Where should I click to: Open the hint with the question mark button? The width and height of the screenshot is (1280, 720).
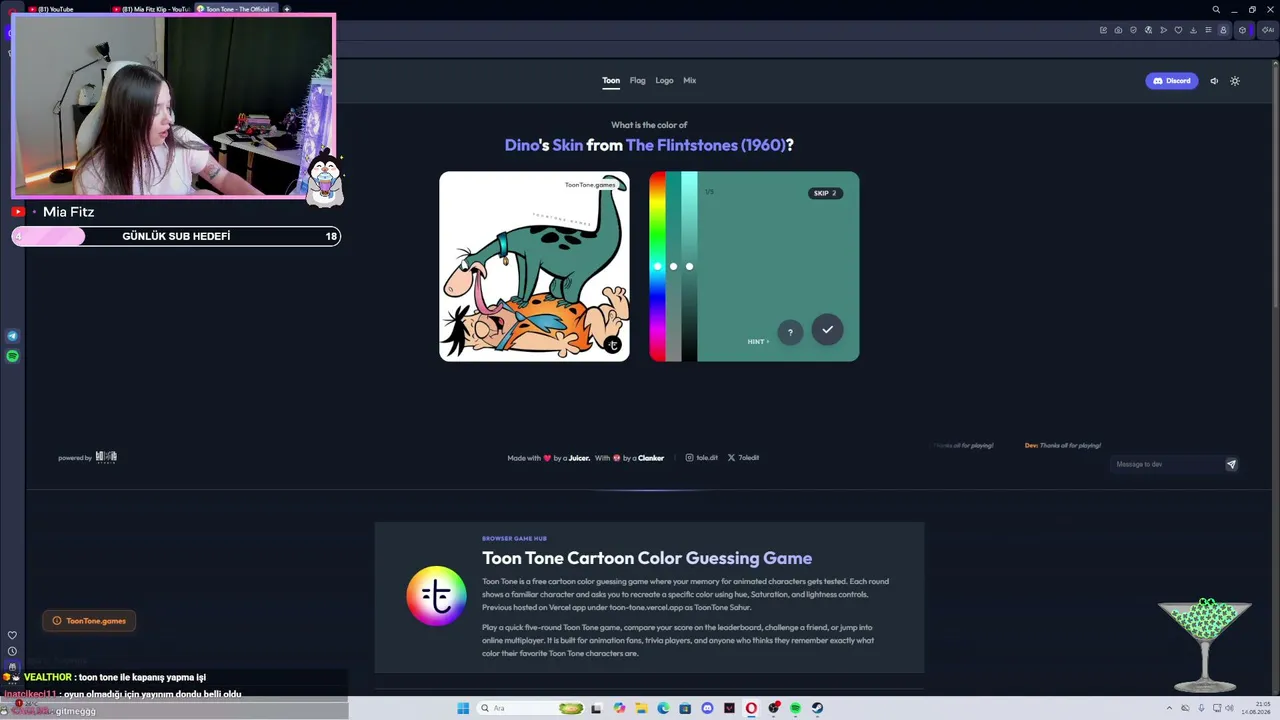790,333
